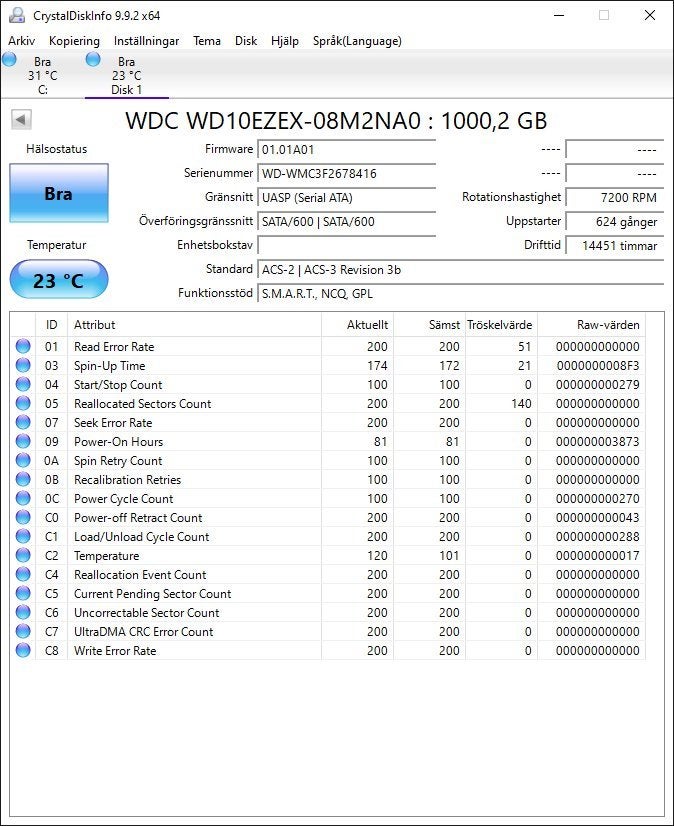Click the Sämst column header
Viewport: 674px width, 826px height.
pyautogui.click(x=429, y=324)
